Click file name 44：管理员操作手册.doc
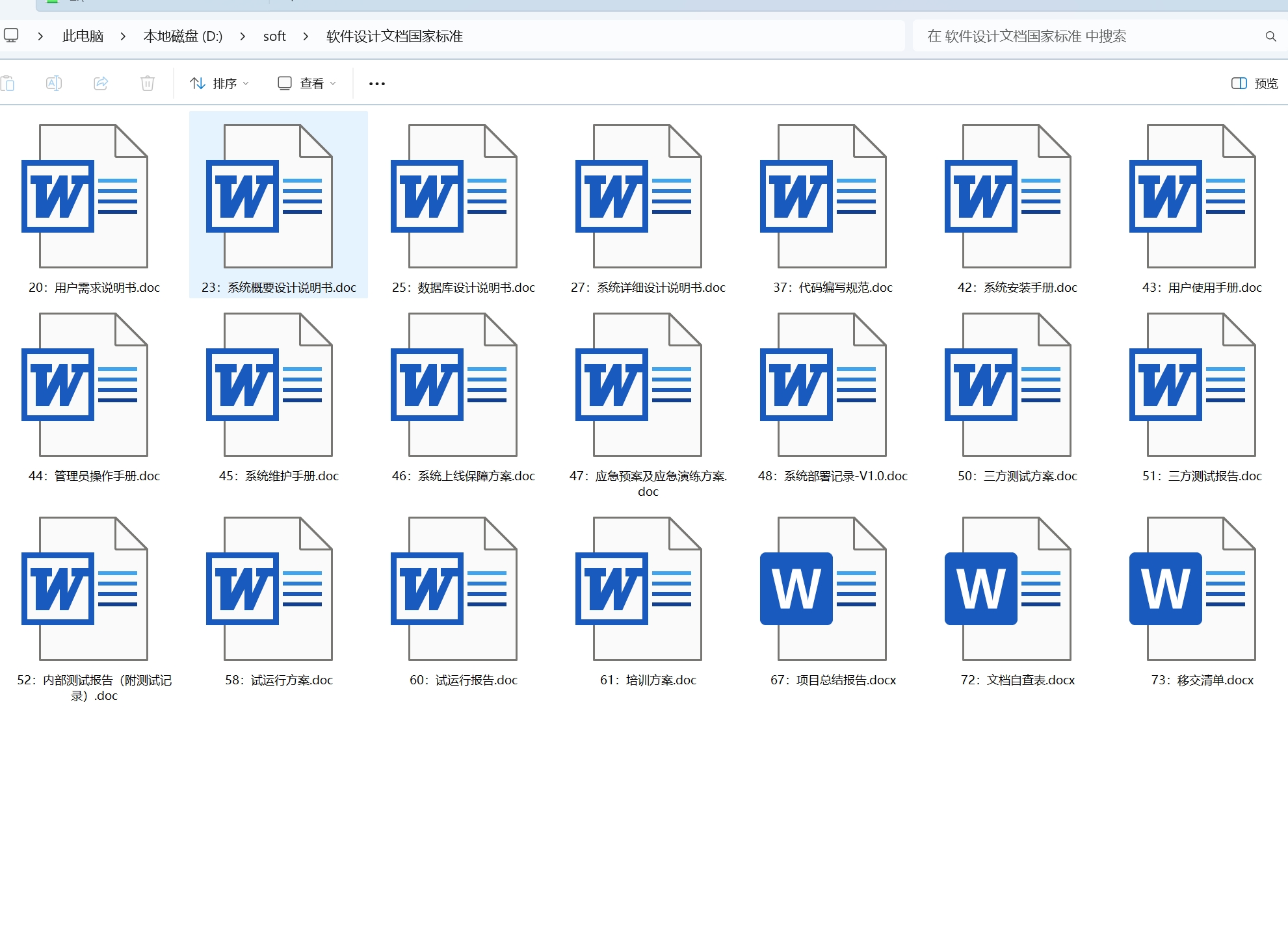Image resolution: width=1288 pixels, height=928 pixels. (x=94, y=476)
